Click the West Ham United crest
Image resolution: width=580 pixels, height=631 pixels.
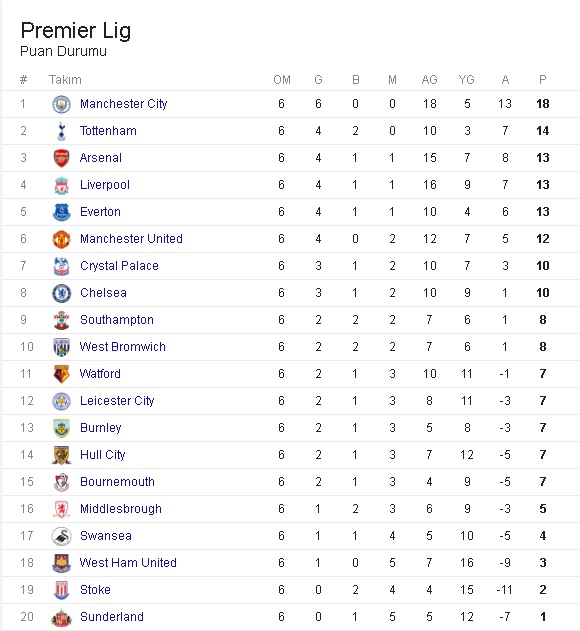(62, 563)
